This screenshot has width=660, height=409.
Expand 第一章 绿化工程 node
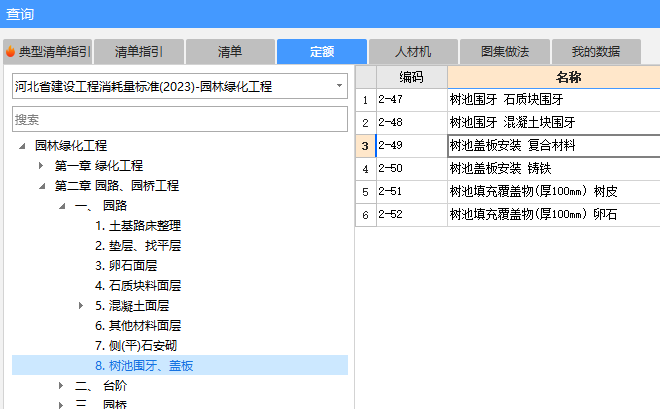coord(41,166)
